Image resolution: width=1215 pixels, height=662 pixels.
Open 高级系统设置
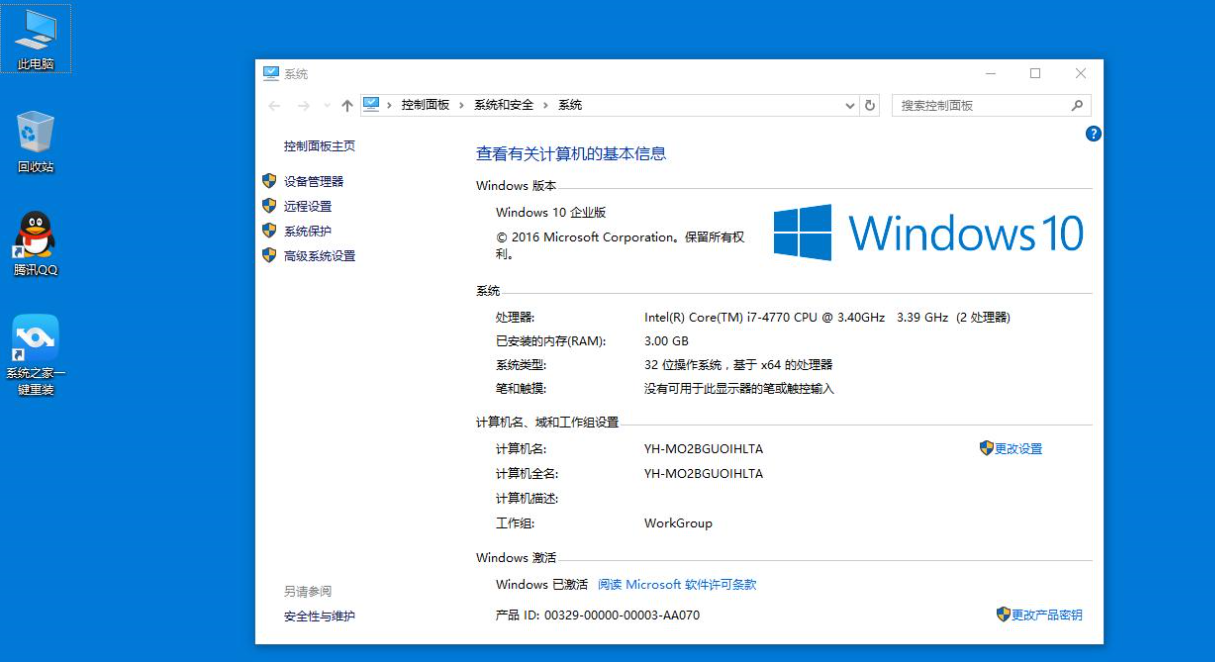click(x=318, y=255)
